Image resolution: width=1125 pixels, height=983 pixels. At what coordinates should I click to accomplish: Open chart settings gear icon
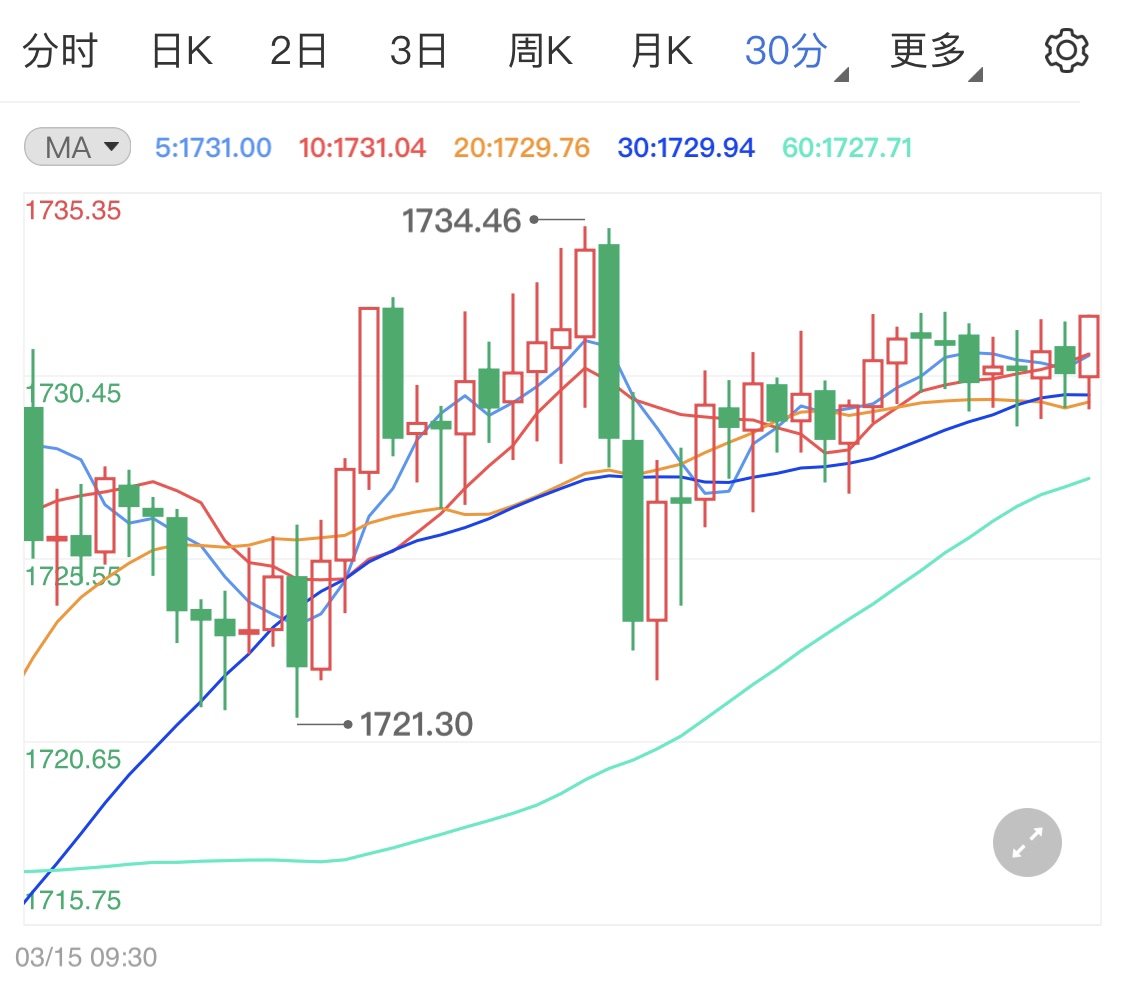(x=1066, y=51)
